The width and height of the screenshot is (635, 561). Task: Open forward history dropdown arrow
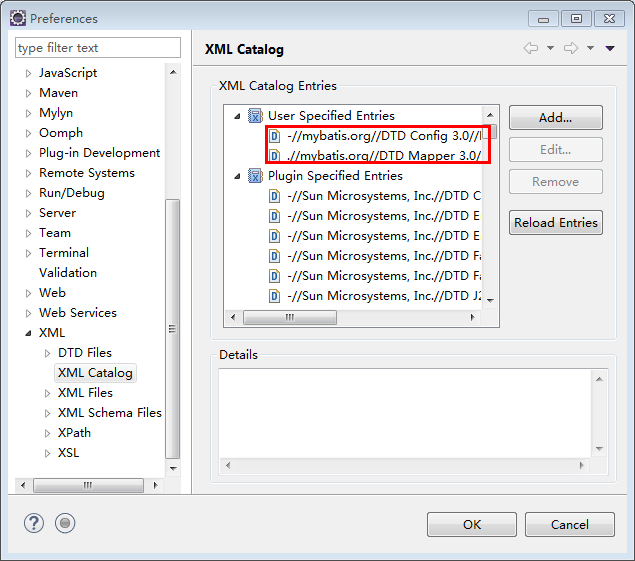590,48
